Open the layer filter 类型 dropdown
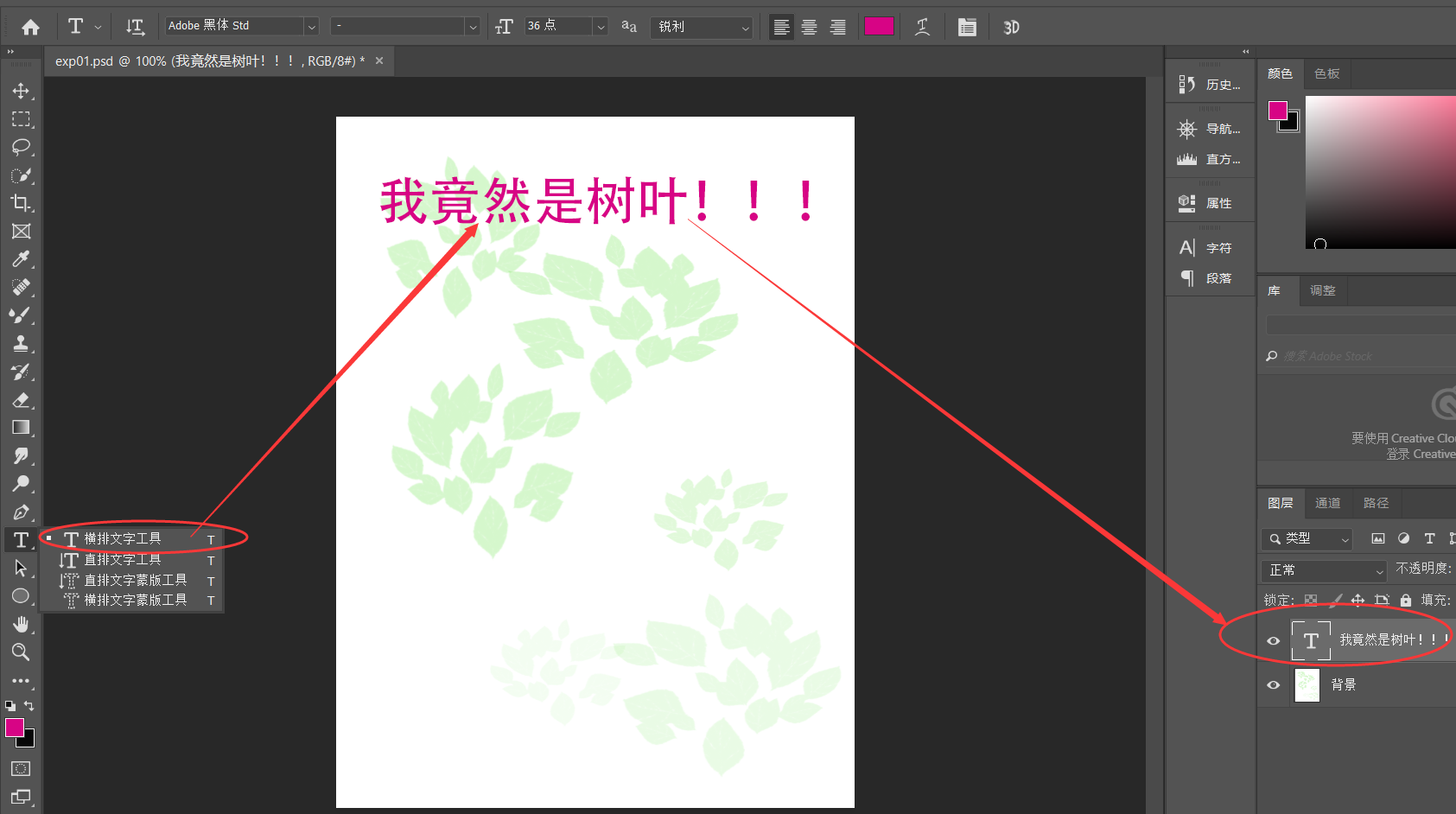 (x=1306, y=538)
